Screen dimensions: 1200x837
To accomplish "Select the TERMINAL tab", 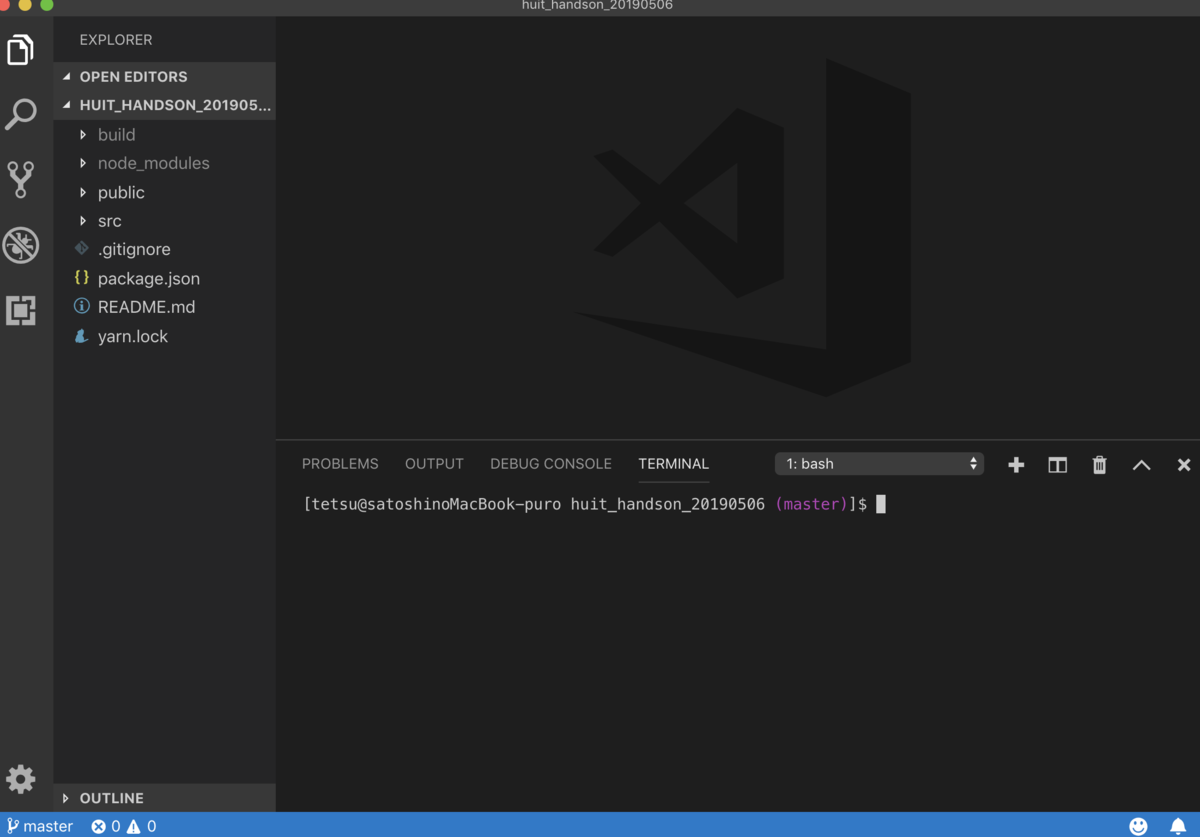I will (674, 464).
